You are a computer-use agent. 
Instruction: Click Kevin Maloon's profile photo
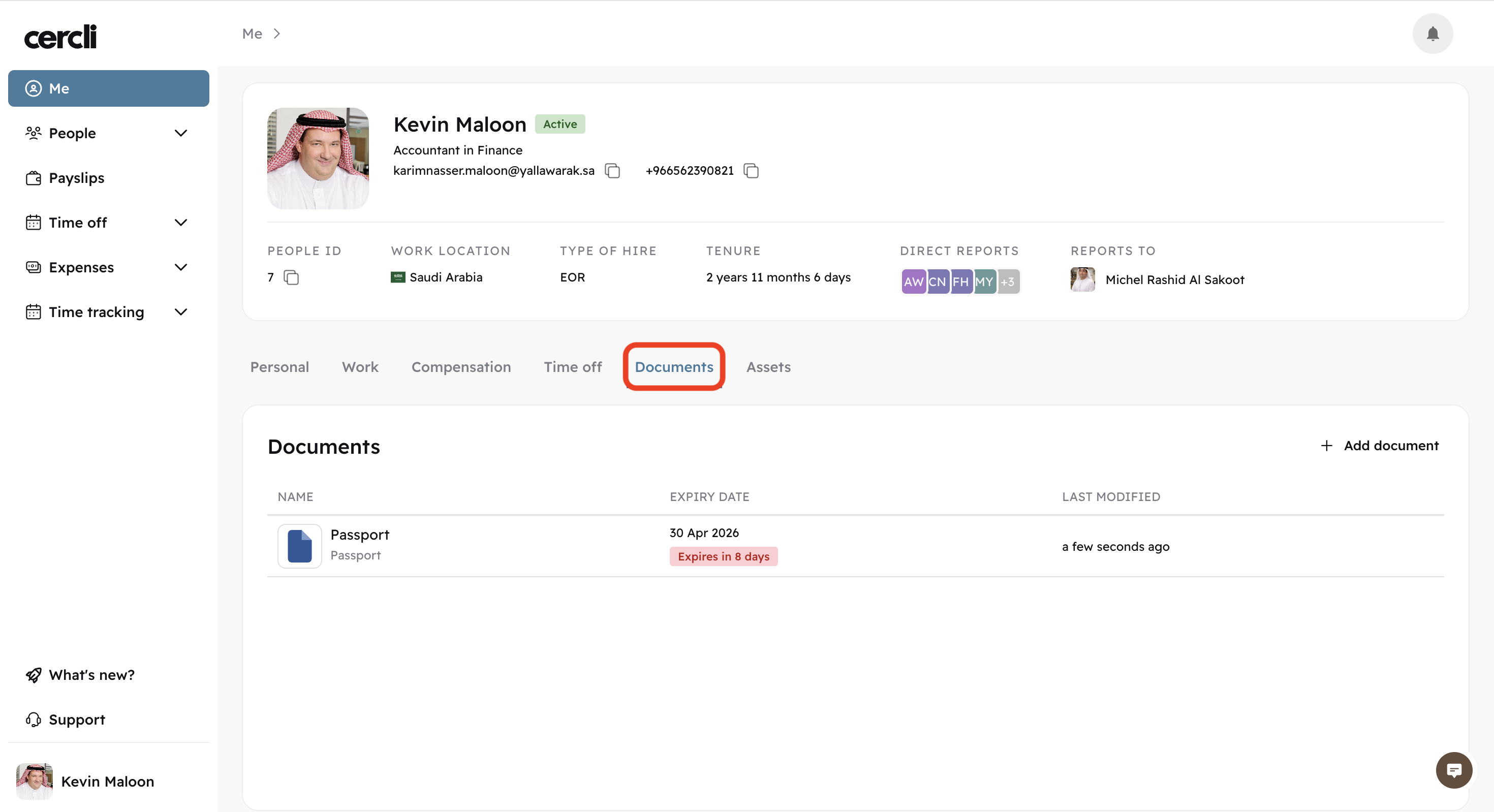pyautogui.click(x=318, y=159)
